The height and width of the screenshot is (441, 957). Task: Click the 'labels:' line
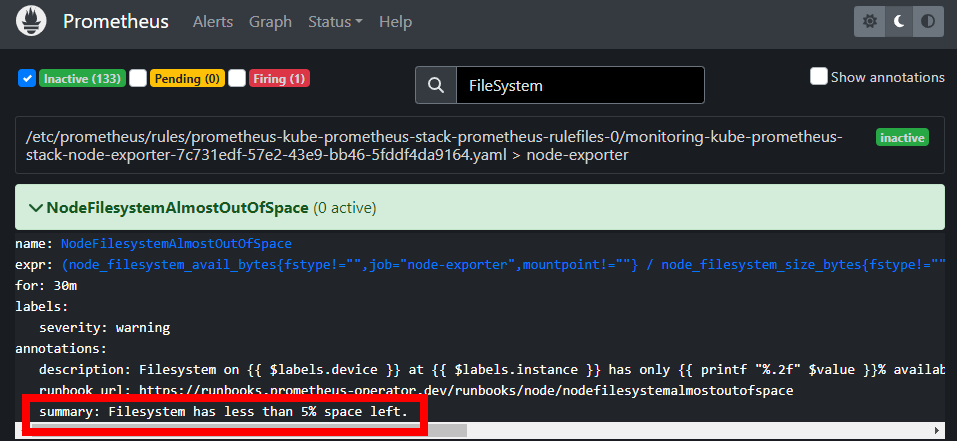[42, 307]
